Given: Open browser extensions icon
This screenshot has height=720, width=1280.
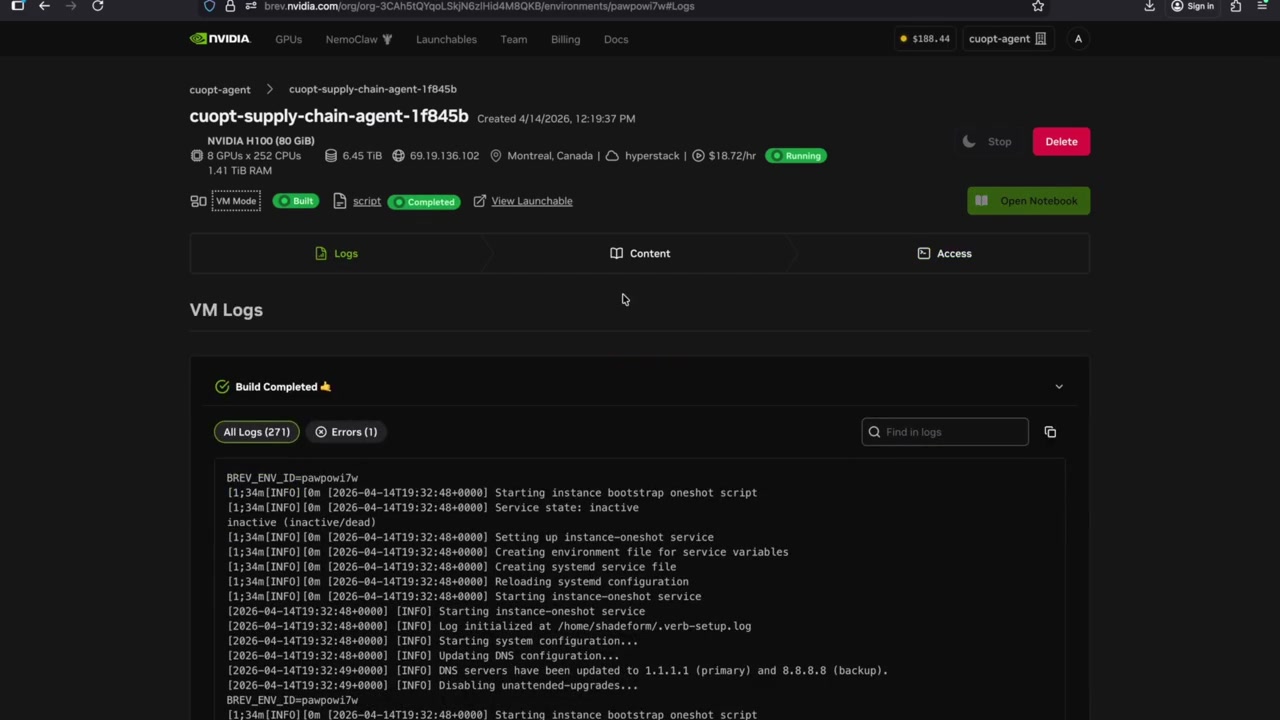Looking at the screenshot, I should tap(1236, 6).
